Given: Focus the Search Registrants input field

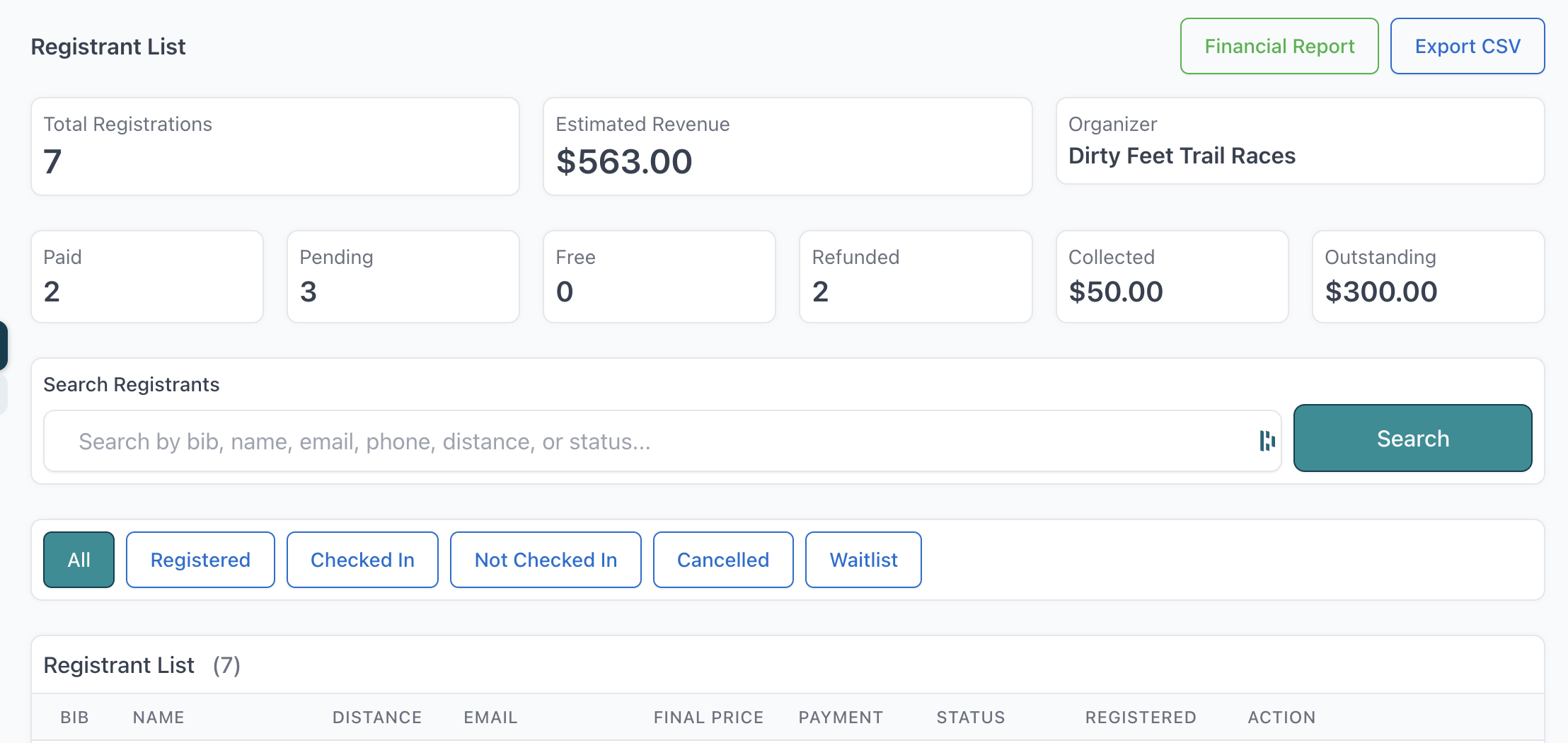Looking at the screenshot, I should pyautogui.click(x=662, y=441).
